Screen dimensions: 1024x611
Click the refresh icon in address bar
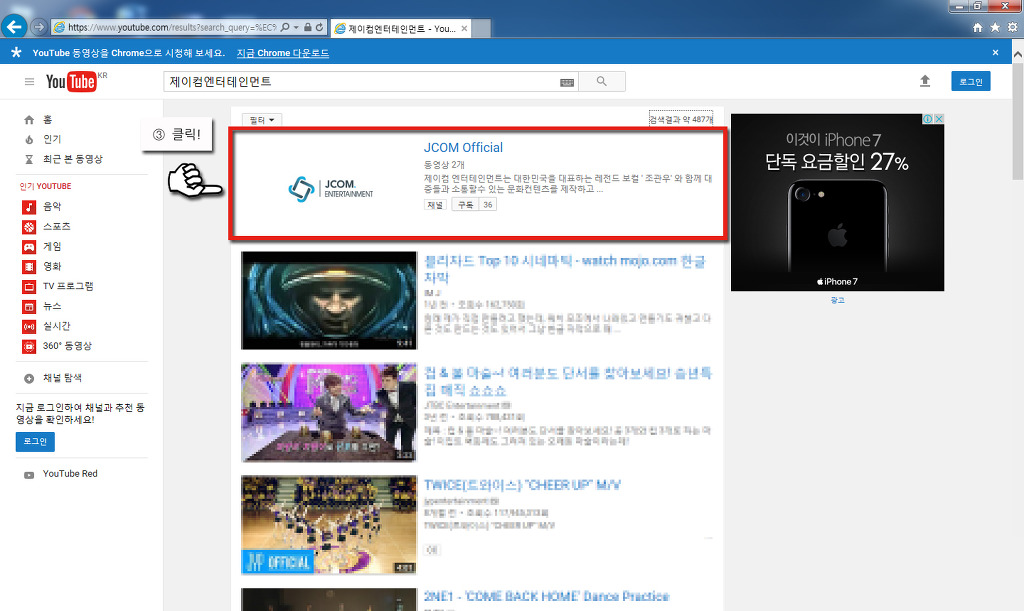(319, 27)
